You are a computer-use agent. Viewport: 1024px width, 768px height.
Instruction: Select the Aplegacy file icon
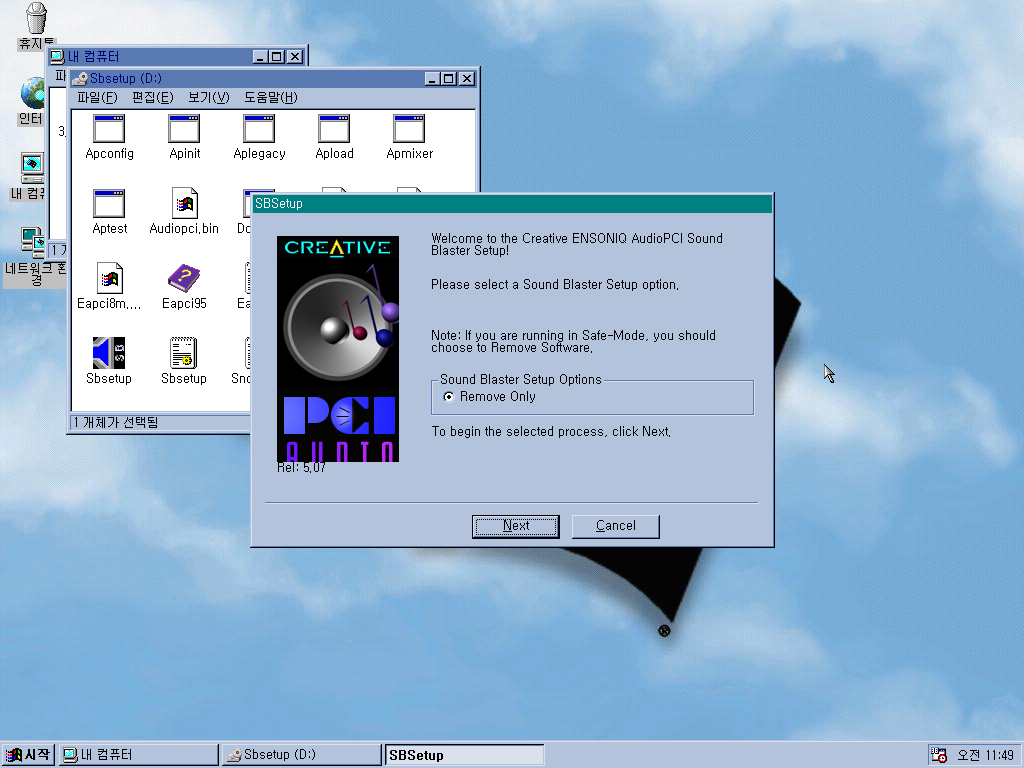pos(259,129)
